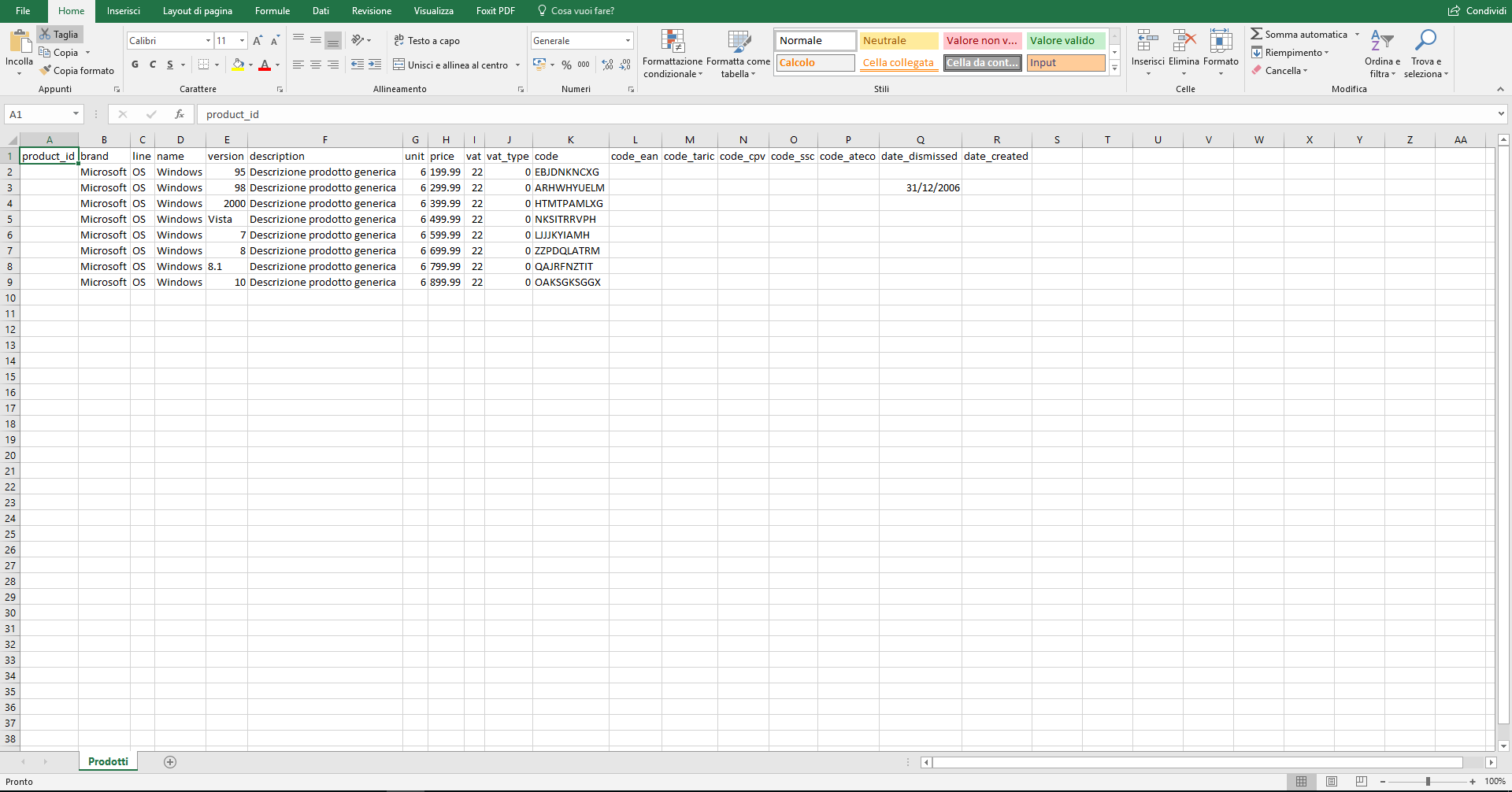The image size is (1512, 792).
Task: Open Trova e seleziona magnifier
Action: (1425, 42)
